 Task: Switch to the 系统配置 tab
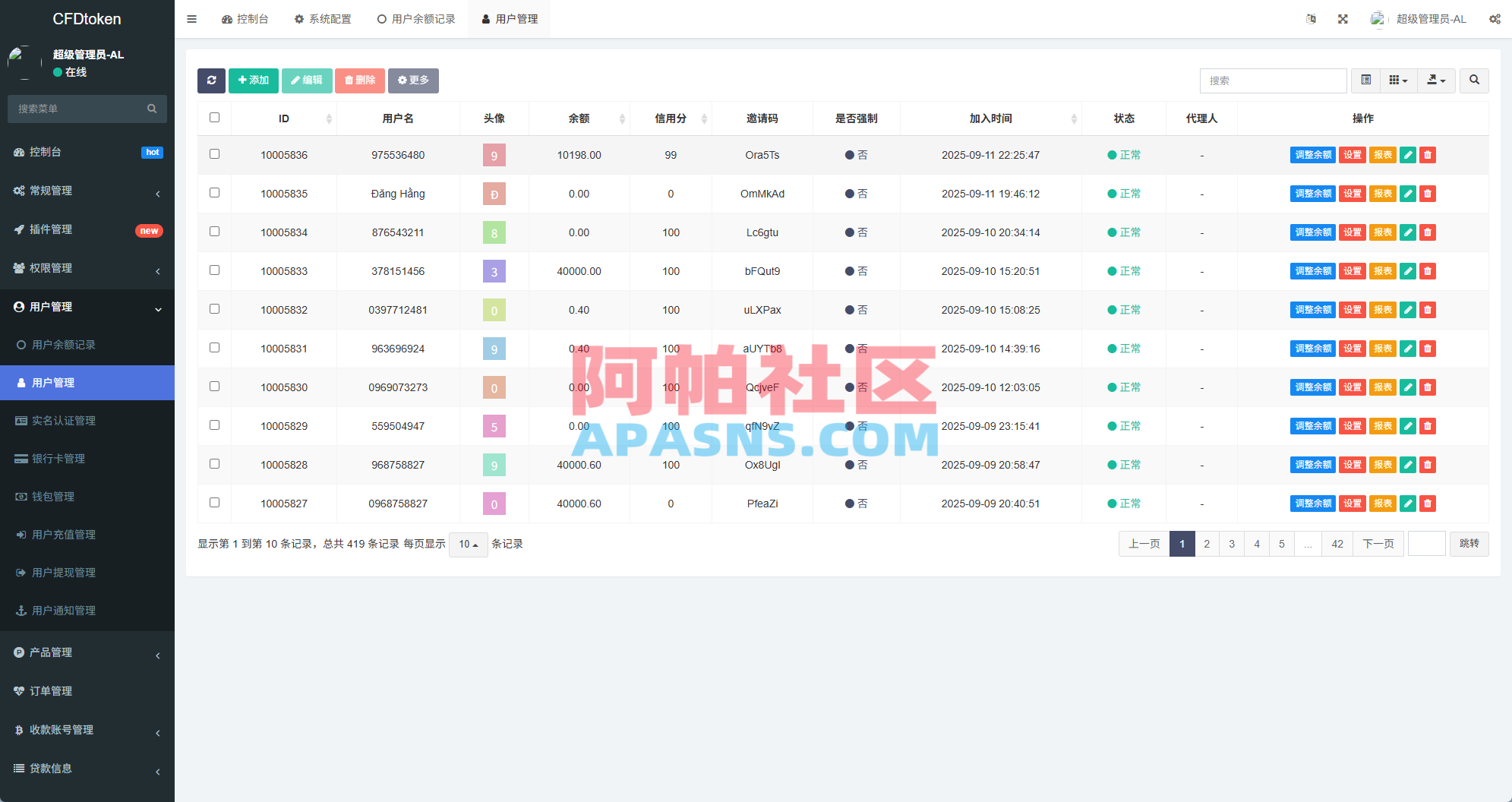click(x=323, y=19)
